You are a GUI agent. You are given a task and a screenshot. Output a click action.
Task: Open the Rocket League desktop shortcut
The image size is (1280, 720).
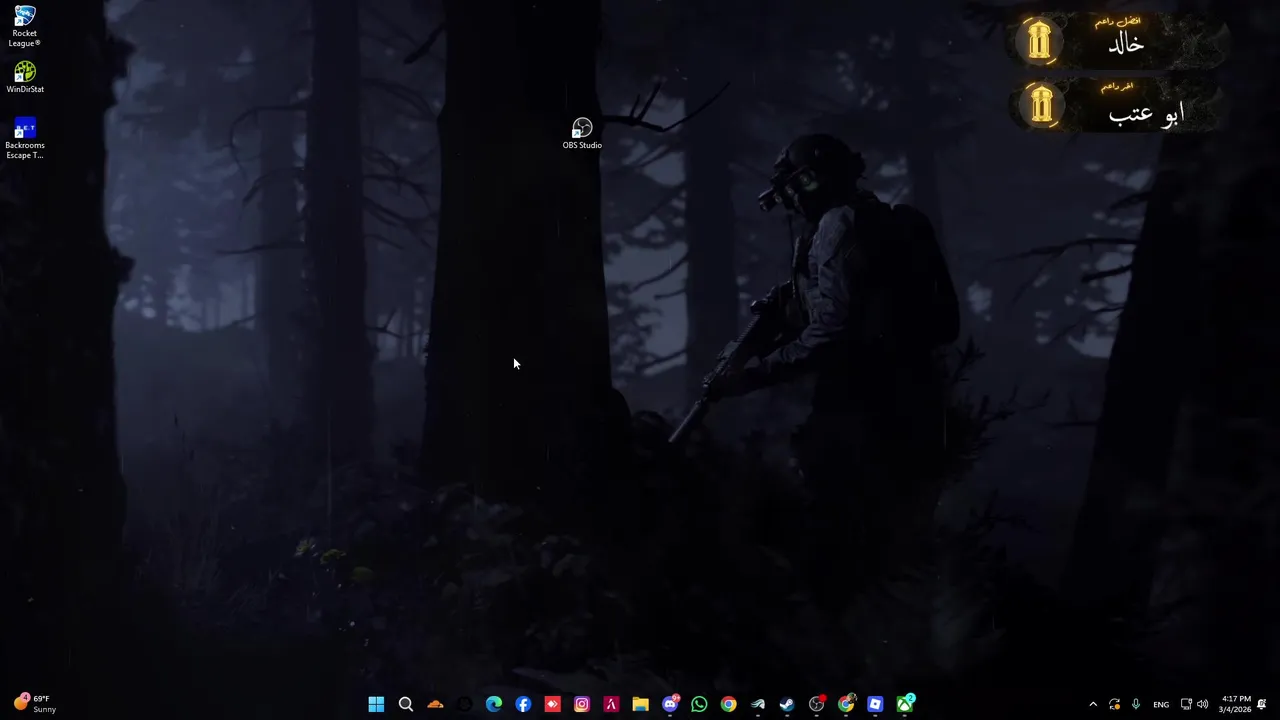click(x=25, y=26)
